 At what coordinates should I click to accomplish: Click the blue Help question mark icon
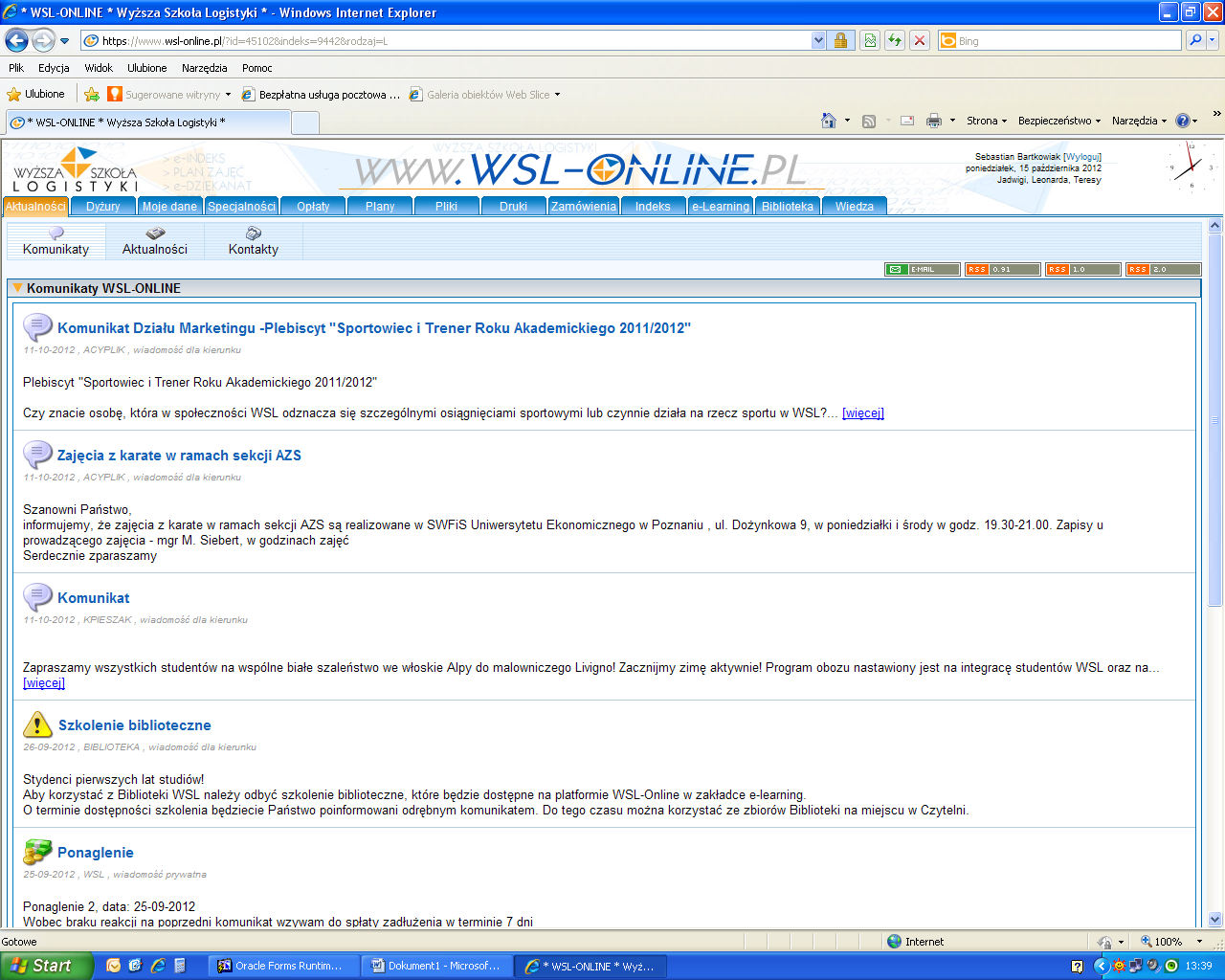pyautogui.click(x=1182, y=121)
